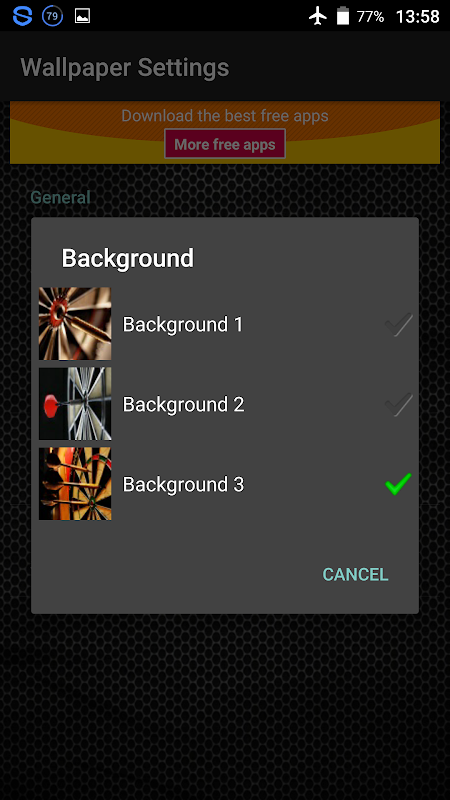Screen dimensions: 450x800
Task: Open the blue S app notification icon
Action: coord(22,16)
